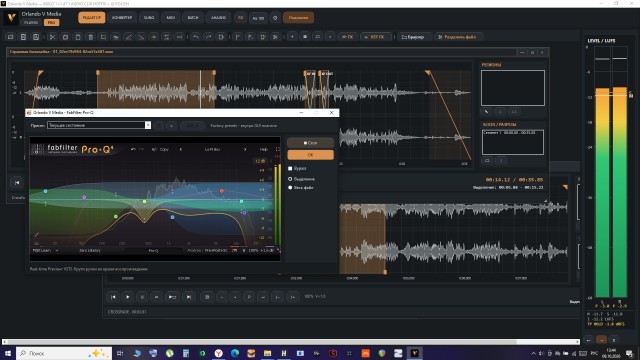Viewport: 640px width, 360px height.
Task: Click the Pro-Q undo arrow
Action: click(133, 149)
